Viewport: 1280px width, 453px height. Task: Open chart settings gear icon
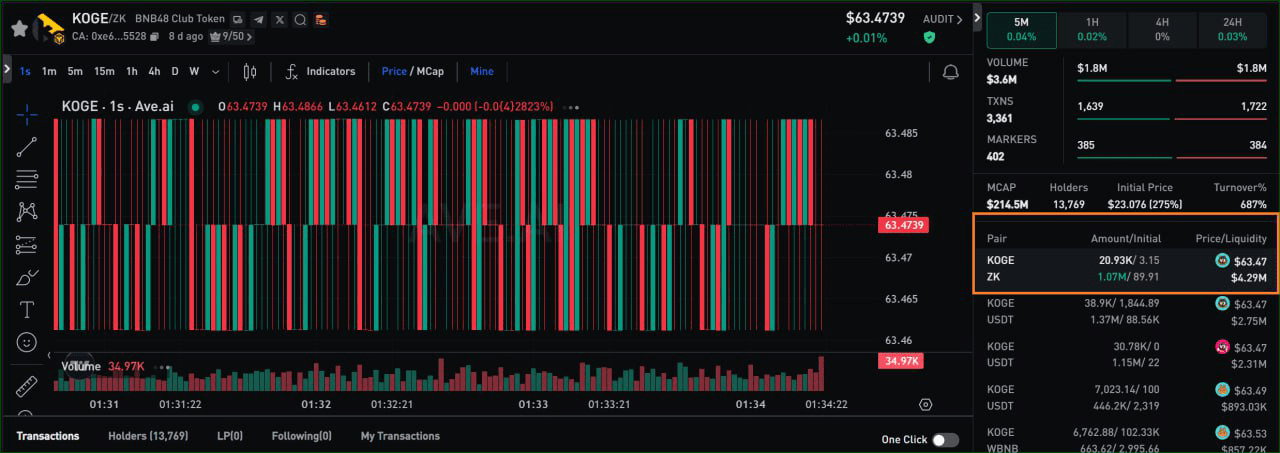pyautogui.click(x=925, y=405)
